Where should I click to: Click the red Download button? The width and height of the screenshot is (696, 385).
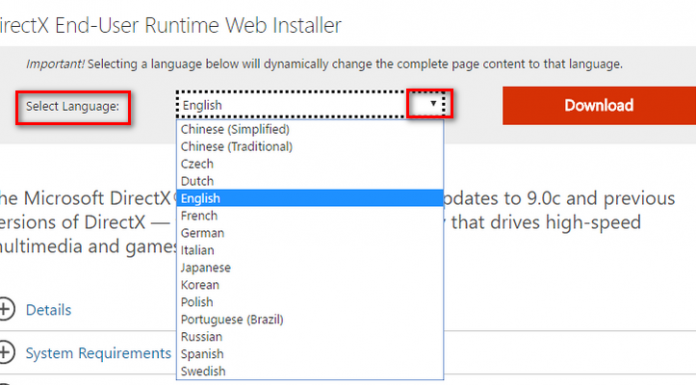(x=599, y=105)
